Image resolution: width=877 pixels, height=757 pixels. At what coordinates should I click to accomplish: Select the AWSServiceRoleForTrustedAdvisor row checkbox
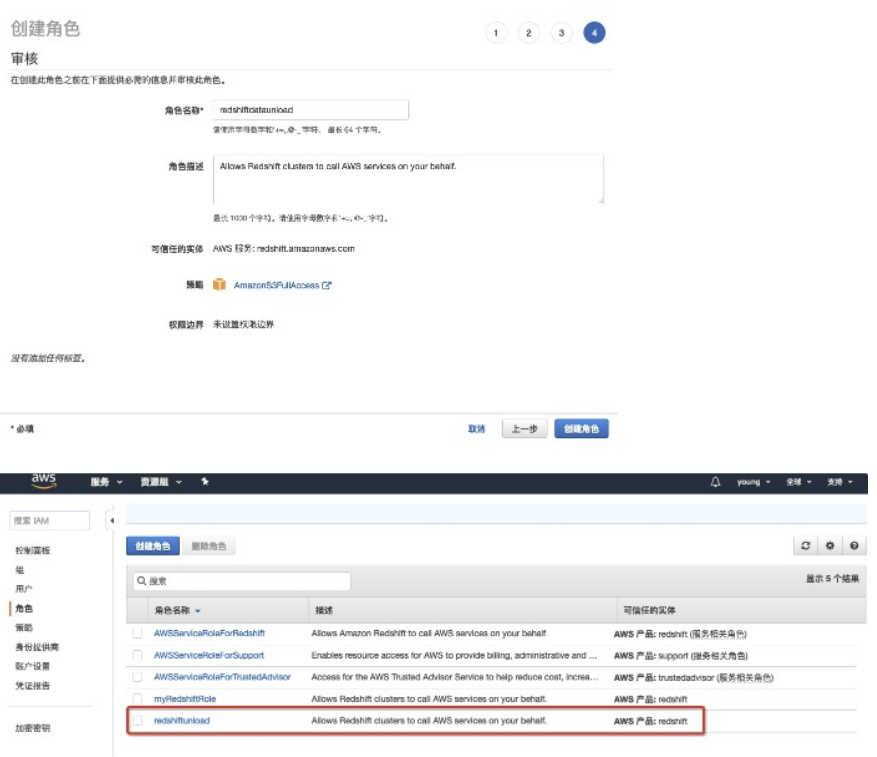tap(137, 677)
